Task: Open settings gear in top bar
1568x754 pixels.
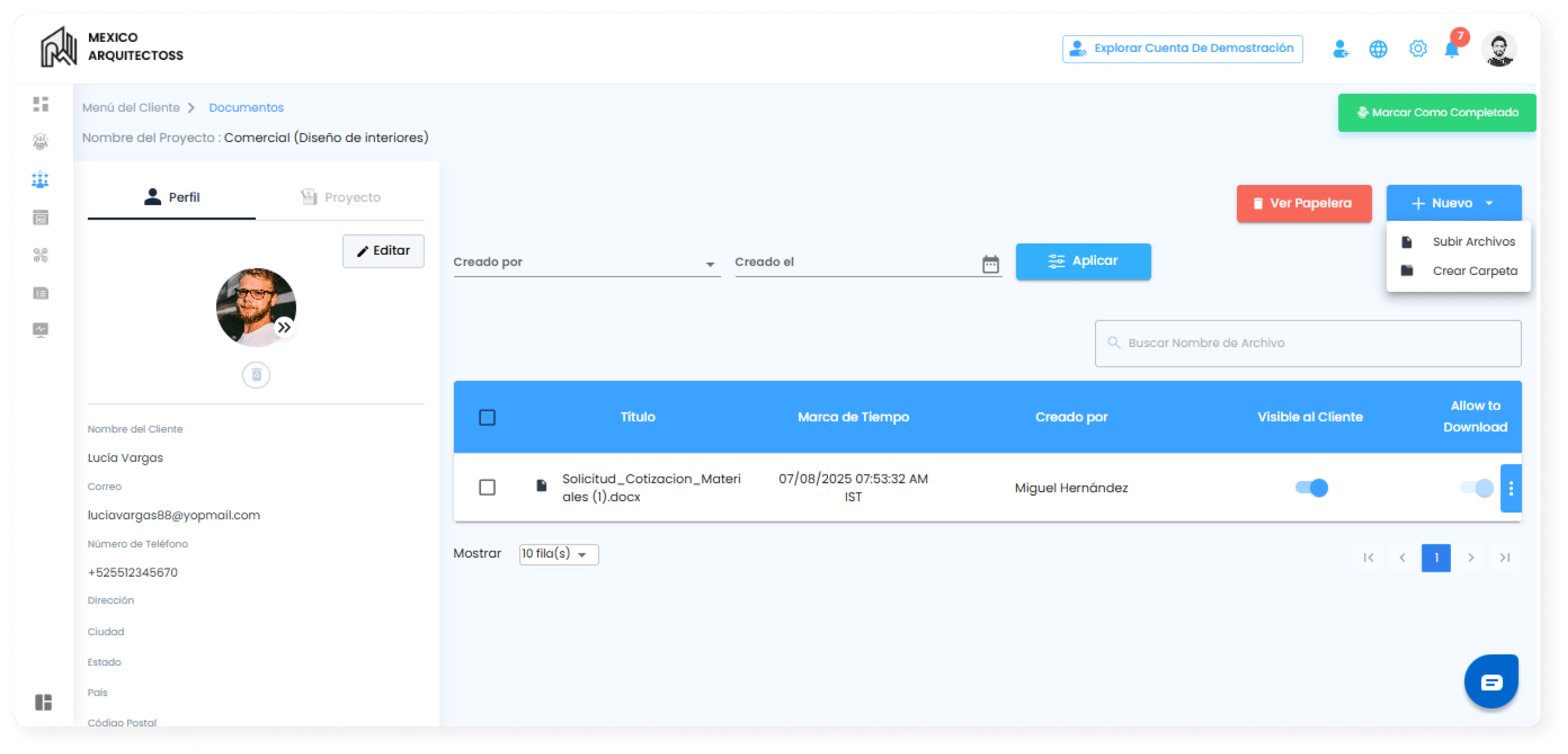Action: [x=1418, y=49]
